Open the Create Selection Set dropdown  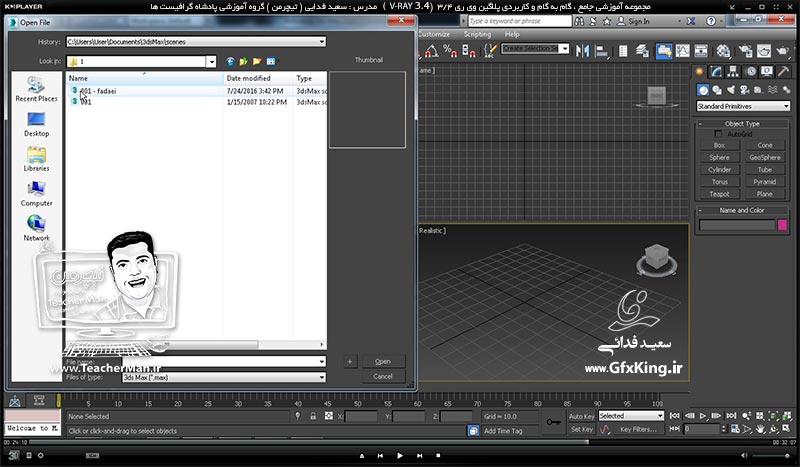point(564,48)
